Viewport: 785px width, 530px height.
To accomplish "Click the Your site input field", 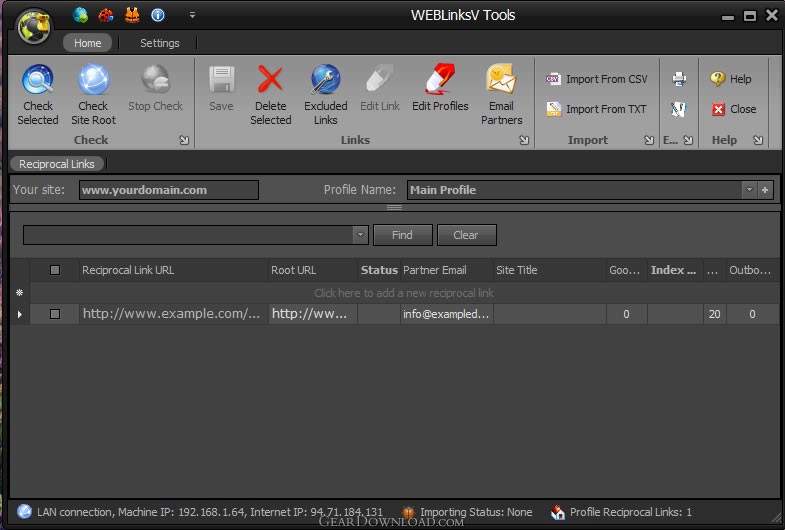I will pos(168,190).
